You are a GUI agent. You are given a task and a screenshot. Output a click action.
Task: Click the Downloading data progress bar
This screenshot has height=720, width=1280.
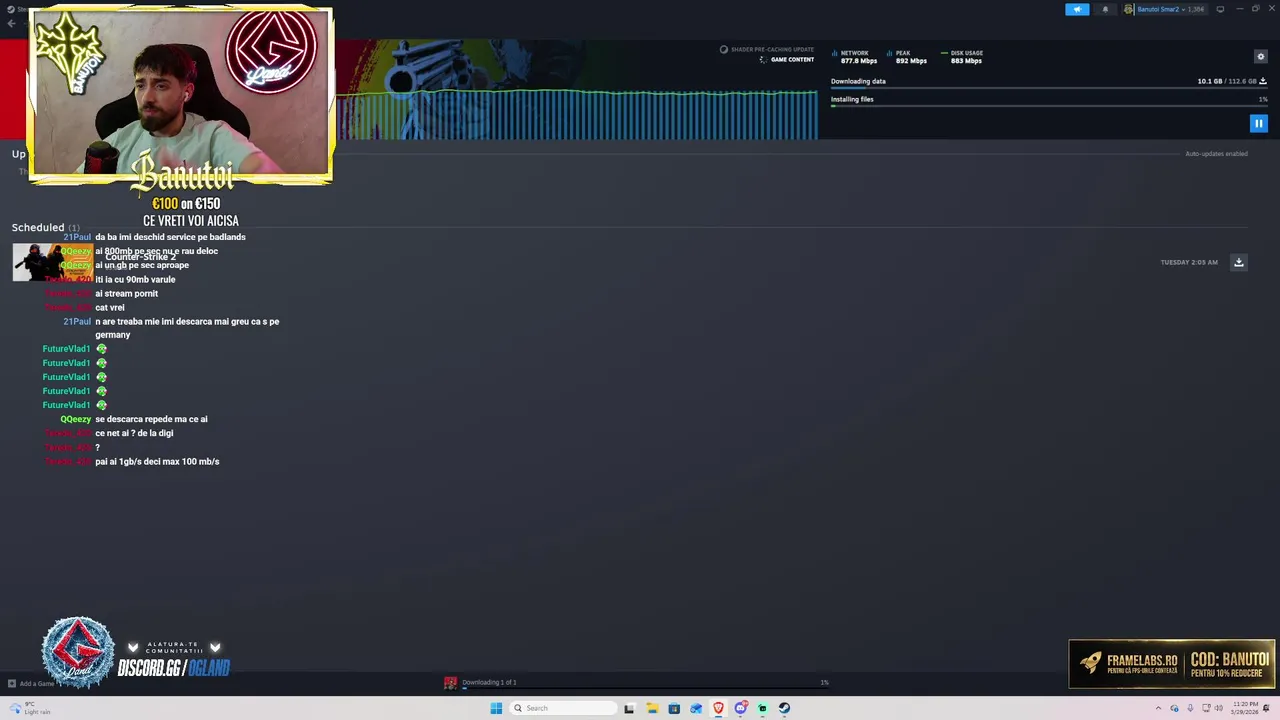pyautogui.click(x=1049, y=89)
